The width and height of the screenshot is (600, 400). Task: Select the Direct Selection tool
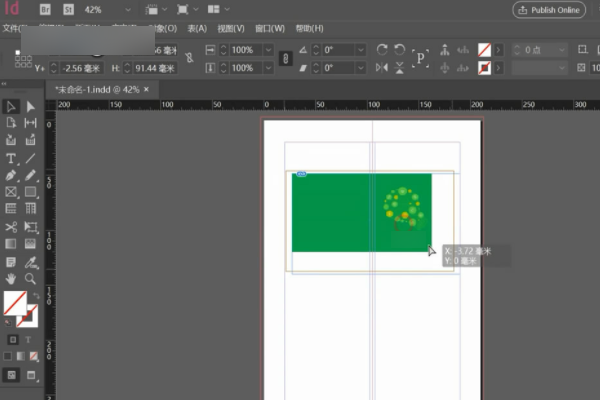31,107
